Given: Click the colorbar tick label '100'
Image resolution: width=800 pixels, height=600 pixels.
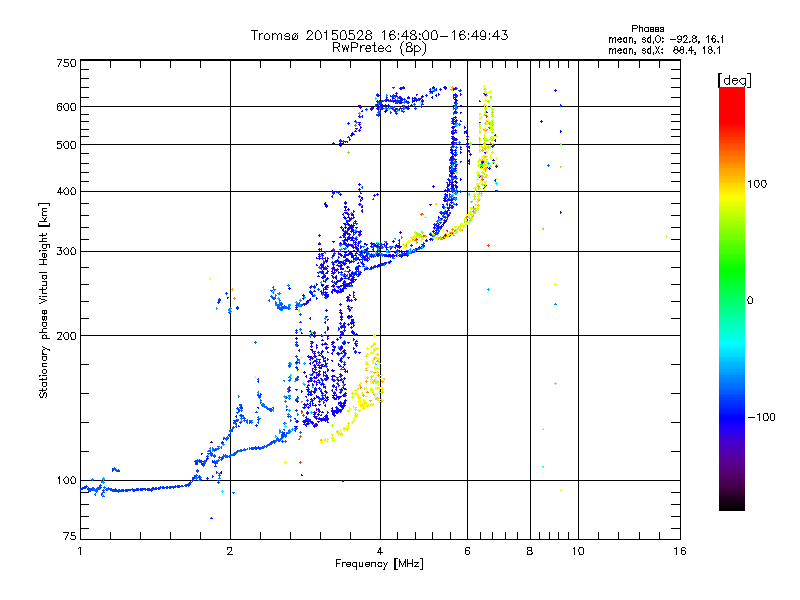Looking at the screenshot, I should [x=757, y=184].
